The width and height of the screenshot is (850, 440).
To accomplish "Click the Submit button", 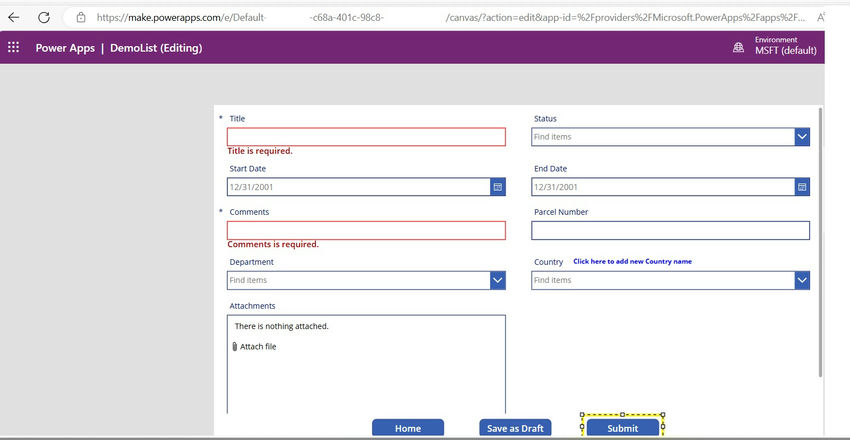I will tap(622, 428).
